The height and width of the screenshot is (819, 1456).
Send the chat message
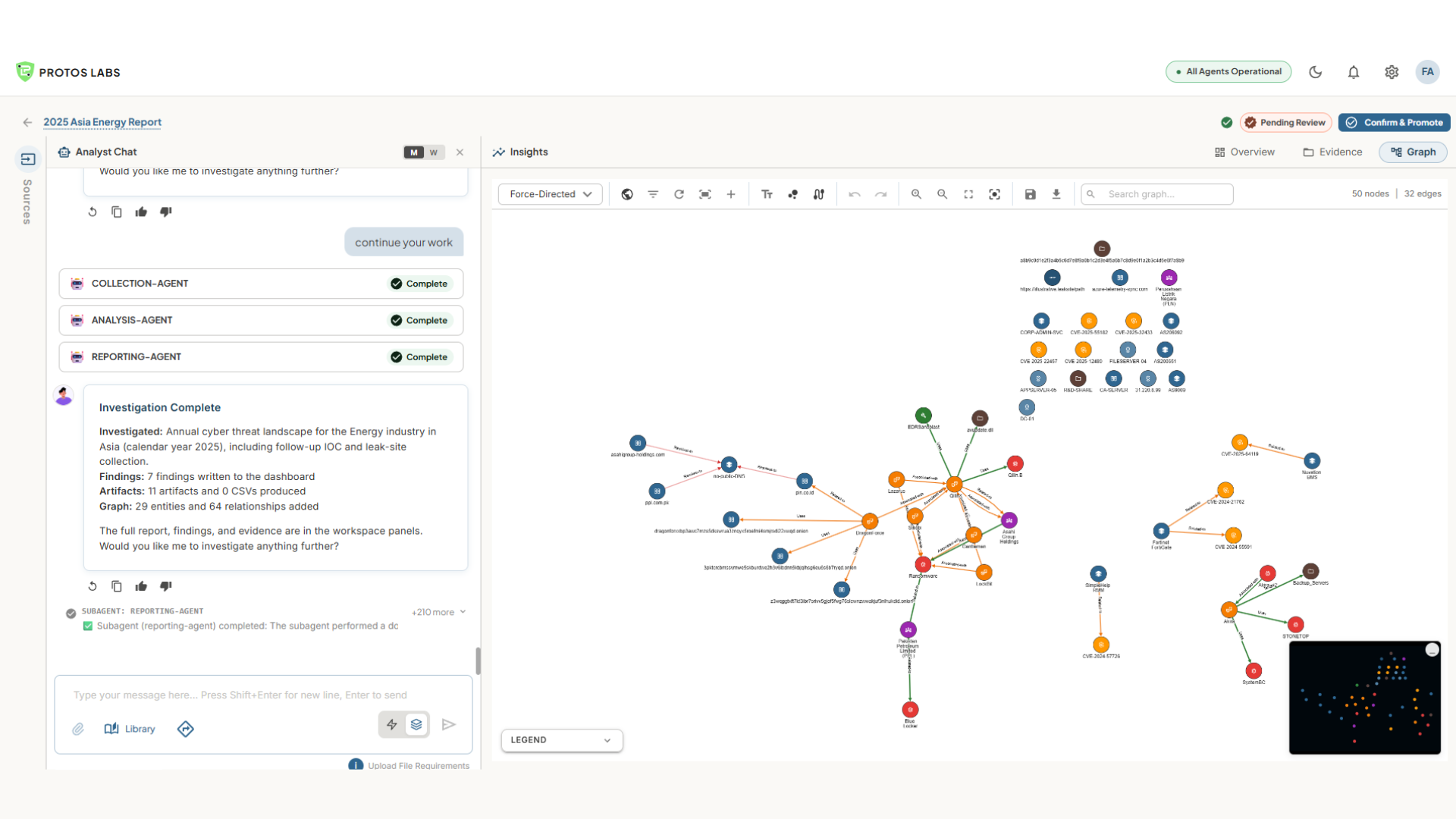coord(449,724)
